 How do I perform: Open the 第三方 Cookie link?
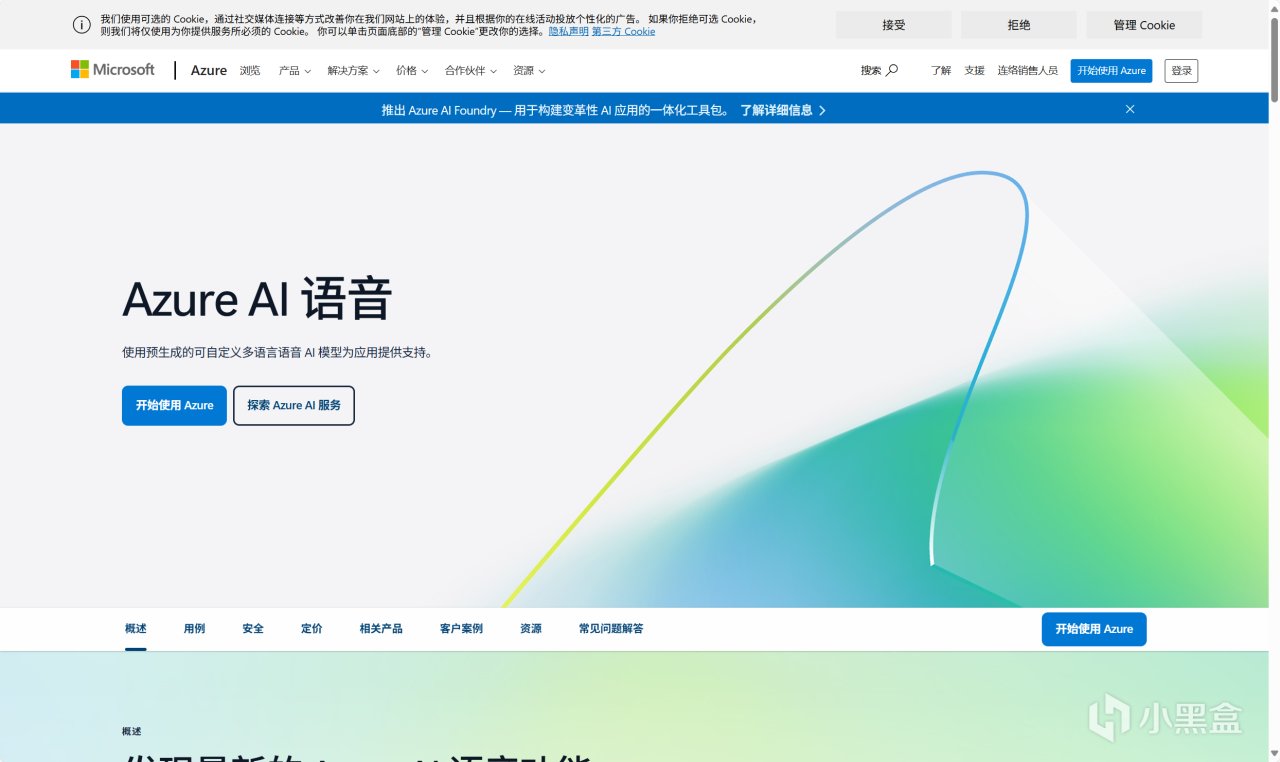pos(623,31)
